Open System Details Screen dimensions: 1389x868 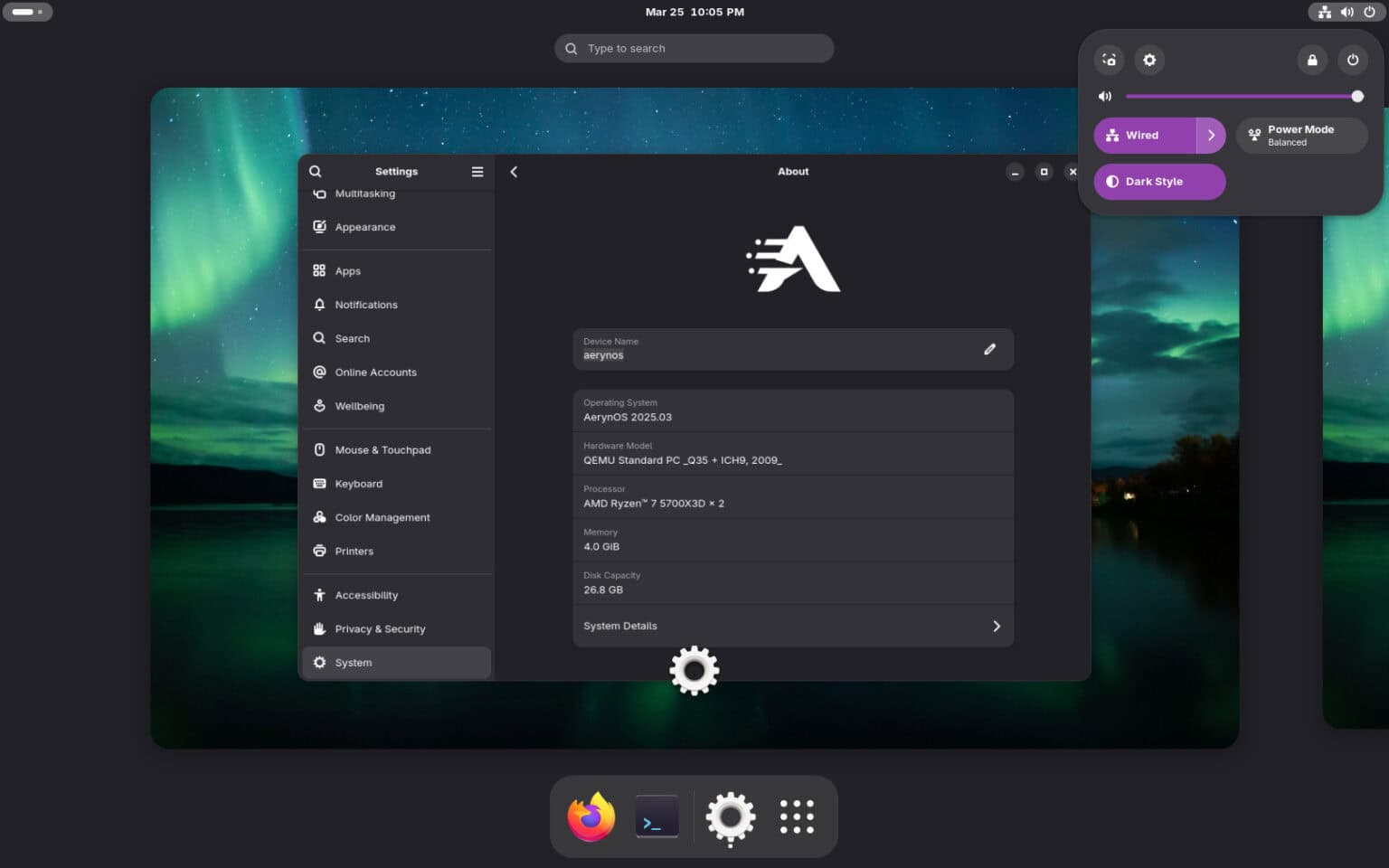(793, 626)
